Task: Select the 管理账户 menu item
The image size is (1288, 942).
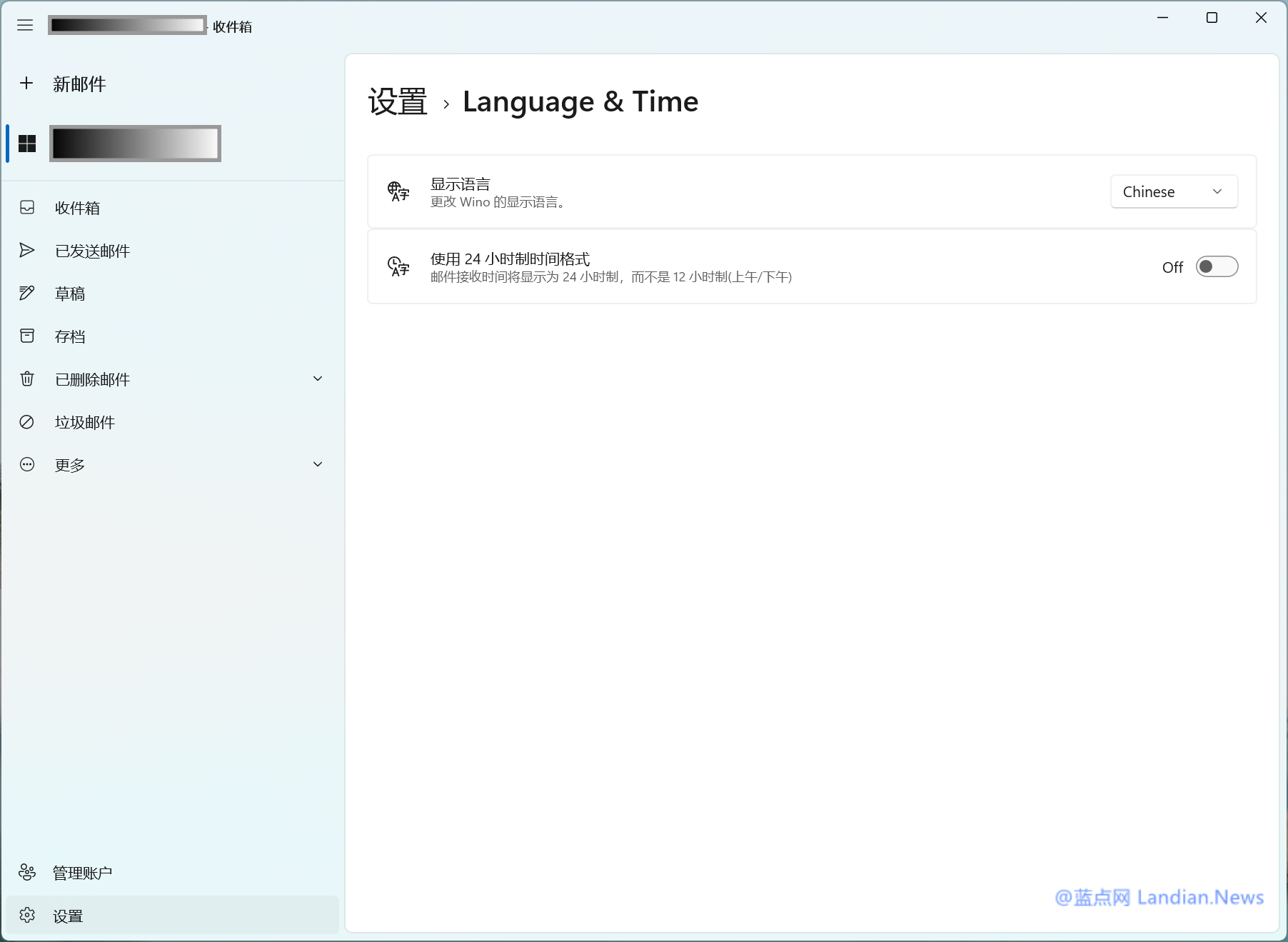Action: (x=82, y=873)
